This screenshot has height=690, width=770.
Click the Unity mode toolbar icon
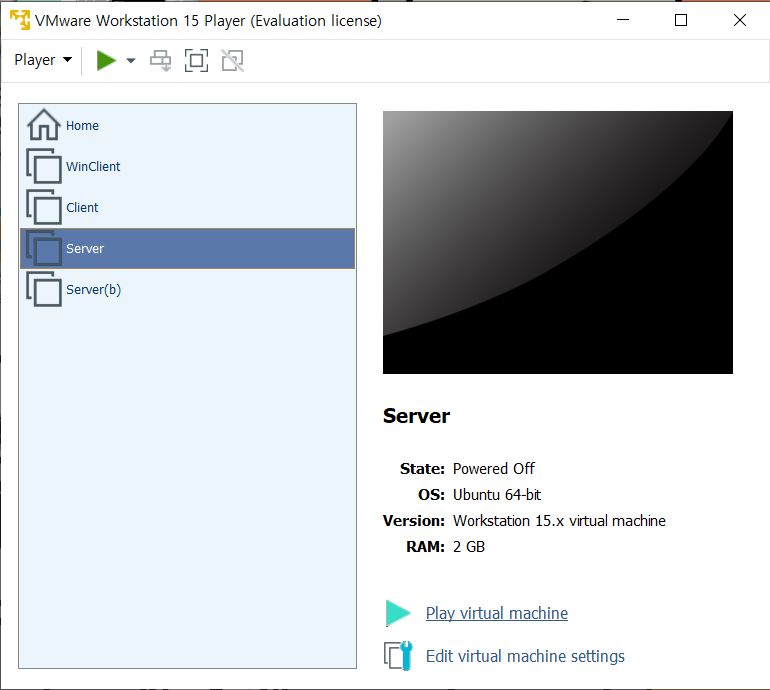tap(232, 60)
